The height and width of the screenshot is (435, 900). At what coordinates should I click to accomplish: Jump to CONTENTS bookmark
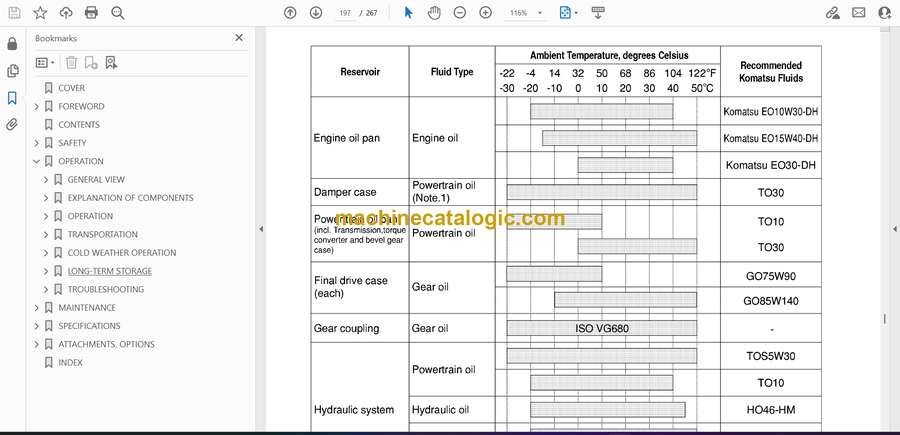[x=79, y=125]
